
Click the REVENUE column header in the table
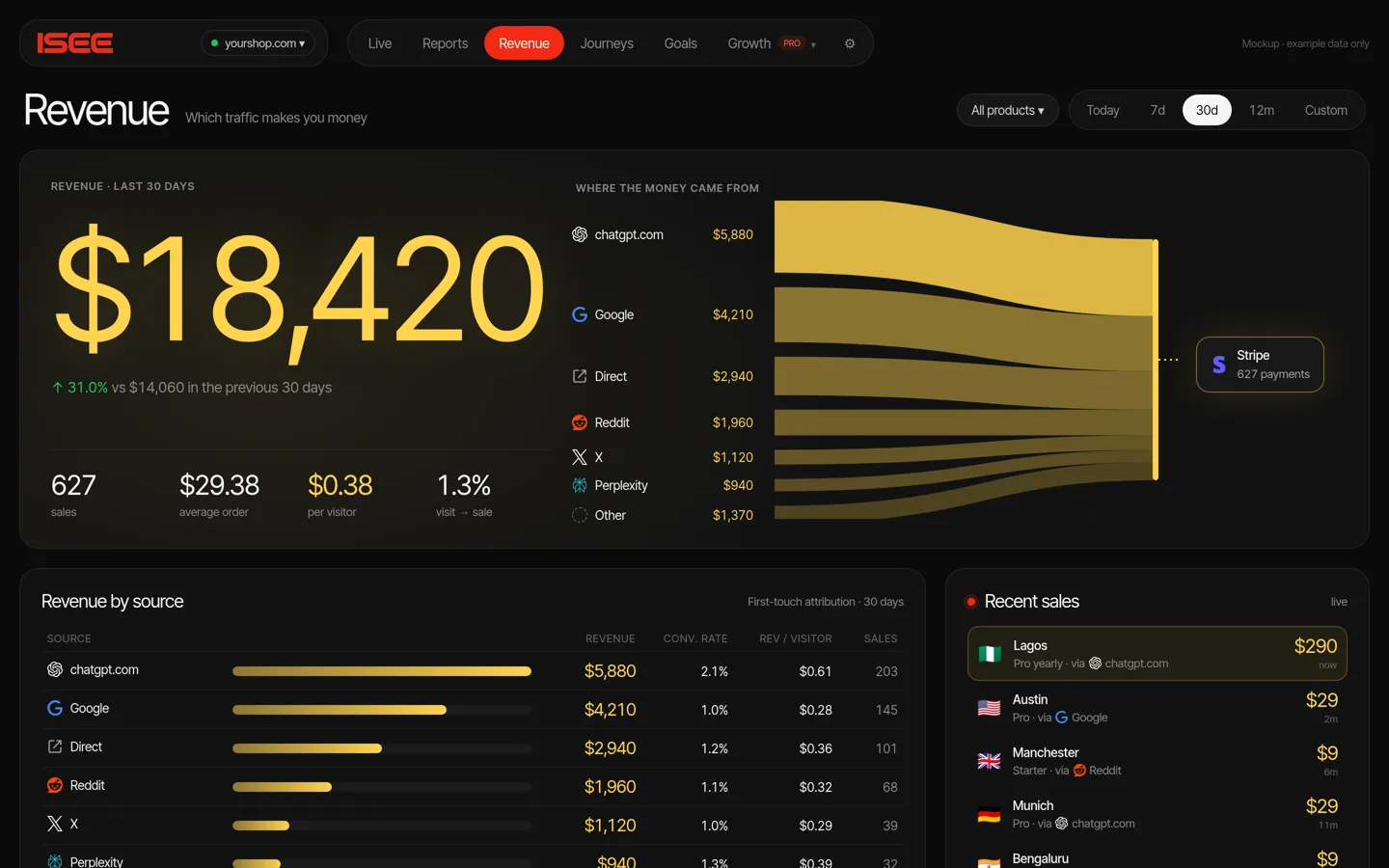(611, 638)
